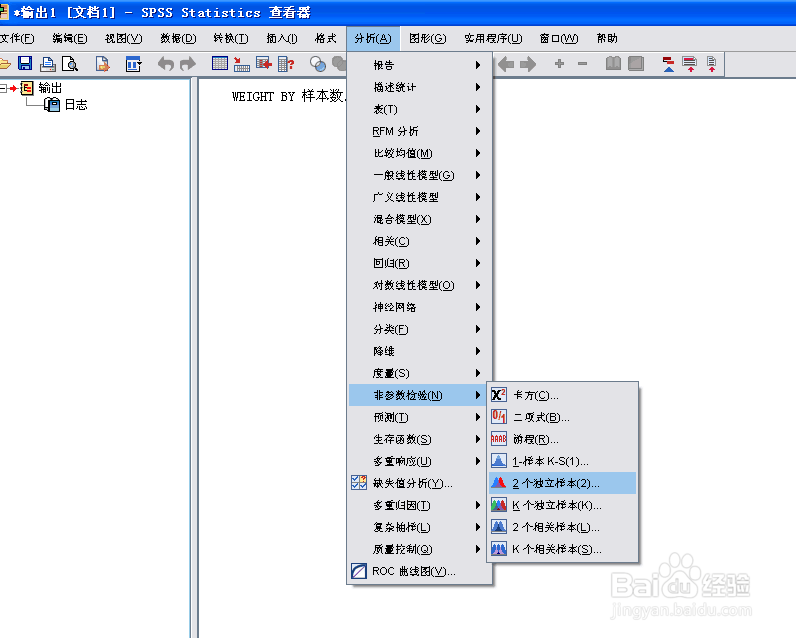
Task: Open the 文件(F) menu
Action: 17,39
